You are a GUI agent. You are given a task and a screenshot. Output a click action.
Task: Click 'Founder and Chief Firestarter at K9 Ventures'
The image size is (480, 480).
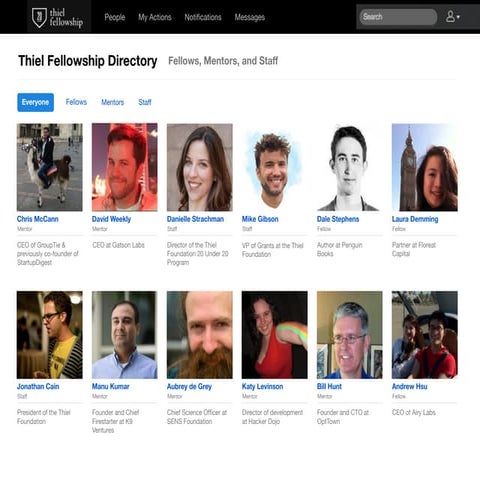click(x=115, y=421)
